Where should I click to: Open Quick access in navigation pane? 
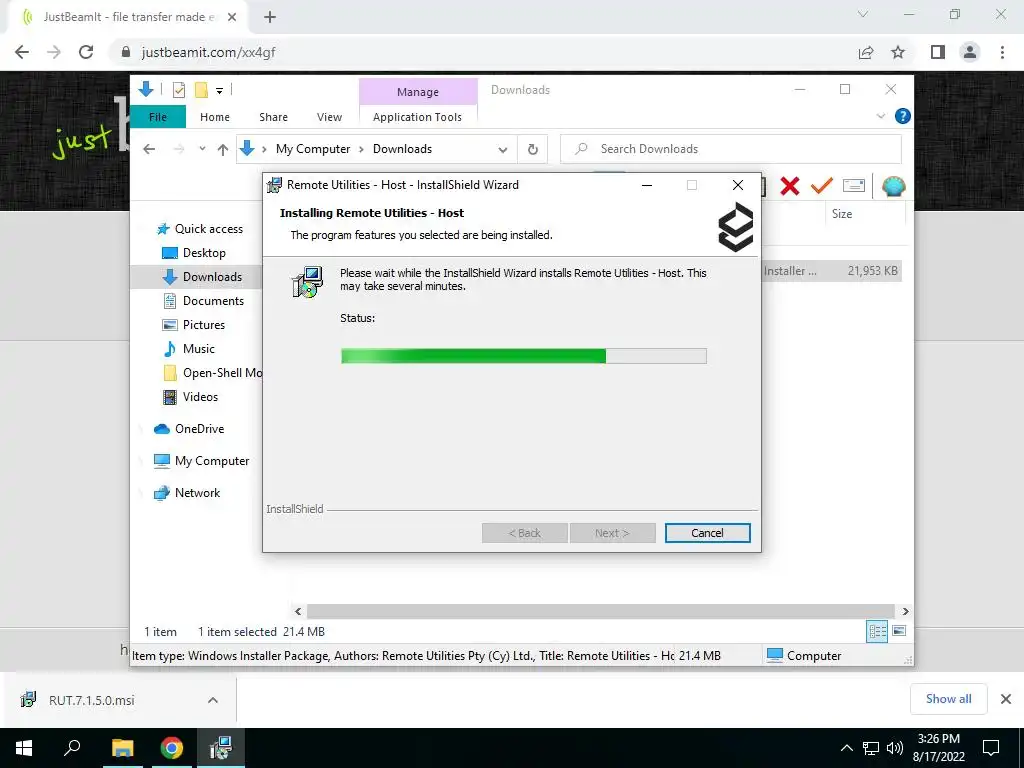[x=199, y=229]
